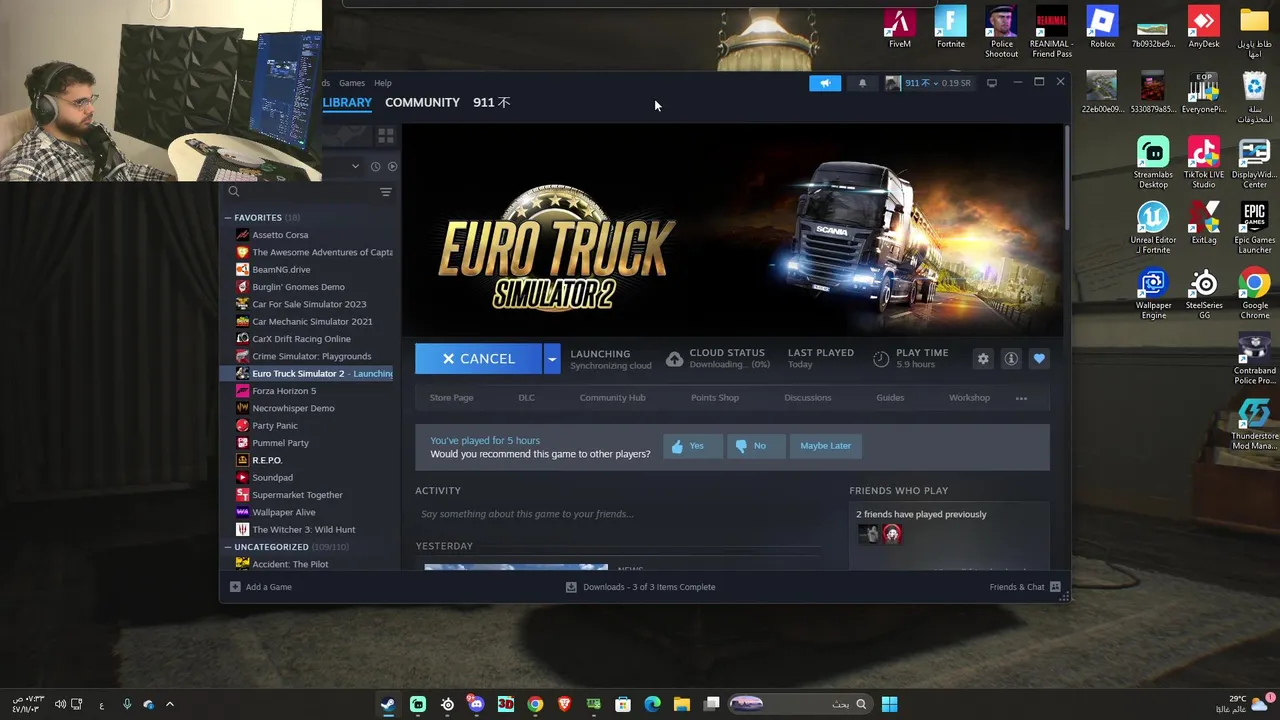The image size is (1280, 720).
Task: Open Discord from the taskbar
Action: point(476,704)
